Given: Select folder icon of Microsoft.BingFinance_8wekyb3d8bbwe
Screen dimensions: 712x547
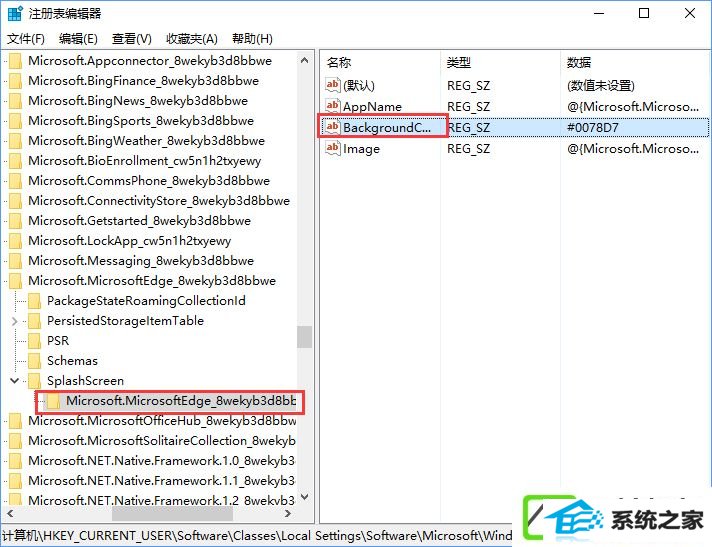Looking at the screenshot, I should pos(15,81).
